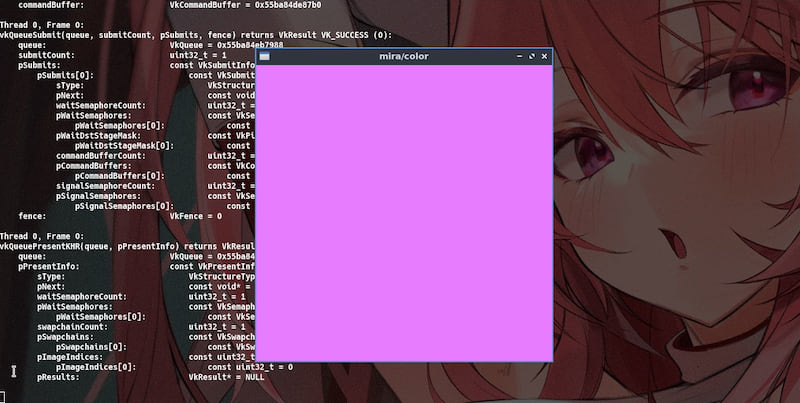Click the 'pWaitDstStageMask:' label
The height and width of the screenshot is (403, 800).
[x=98, y=136]
